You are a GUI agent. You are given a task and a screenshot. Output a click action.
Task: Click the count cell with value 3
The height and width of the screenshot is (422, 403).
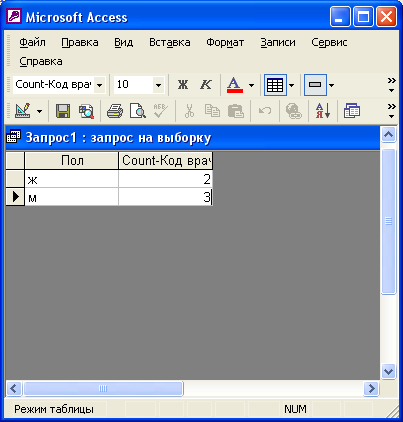click(166, 197)
